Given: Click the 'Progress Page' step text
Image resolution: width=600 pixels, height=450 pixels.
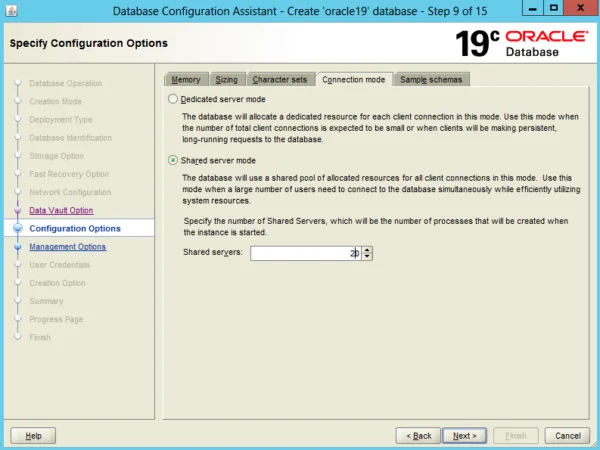Looking at the screenshot, I should [56, 319].
